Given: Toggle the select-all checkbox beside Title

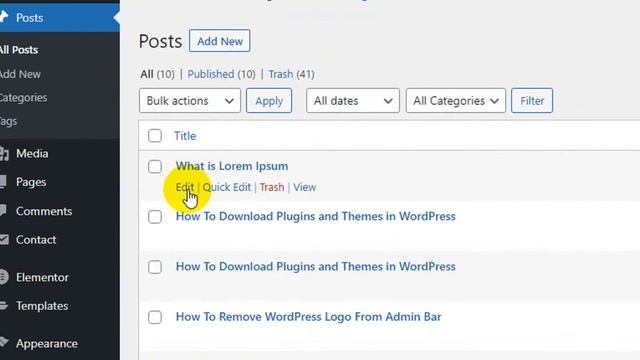Looking at the screenshot, I should point(155,136).
